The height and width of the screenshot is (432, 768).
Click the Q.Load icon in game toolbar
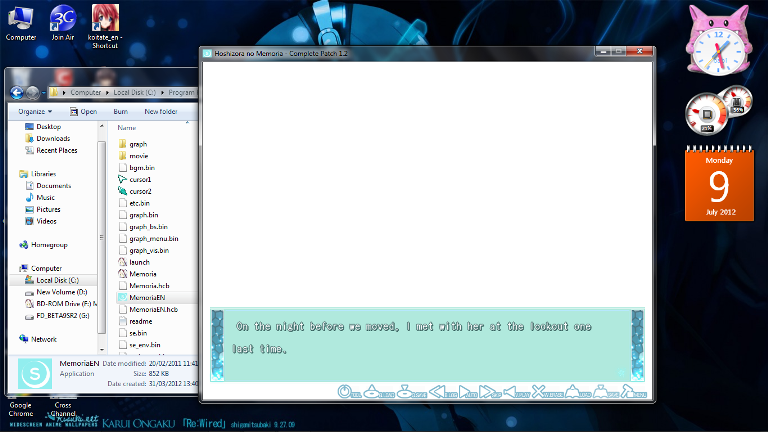(372, 391)
